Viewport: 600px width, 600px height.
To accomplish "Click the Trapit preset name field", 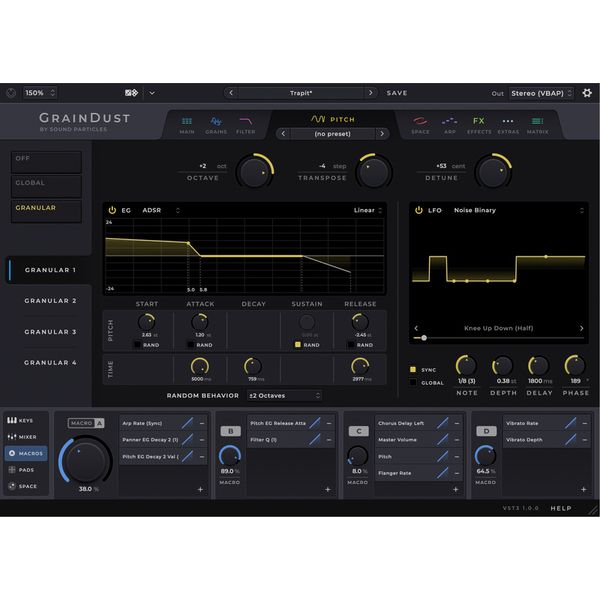I will 301,93.
